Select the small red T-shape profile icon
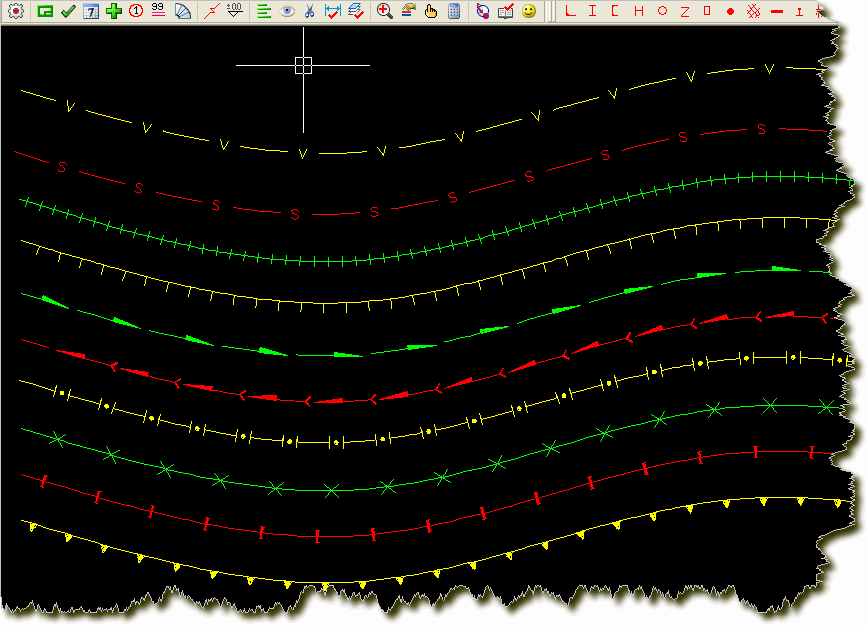867x625 pixels. 799,12
